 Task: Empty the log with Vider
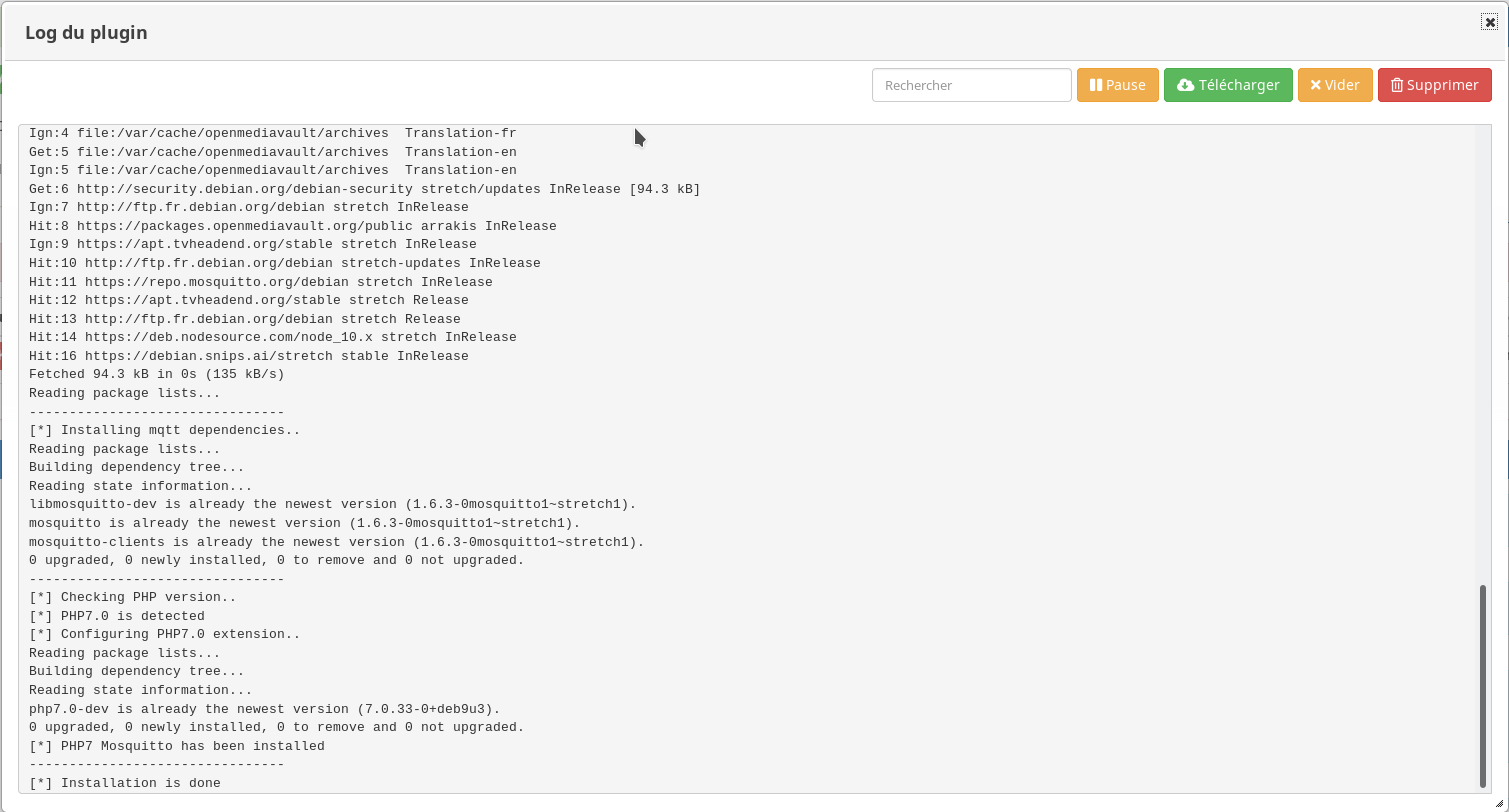pyautogui.click(x=1335, y=85)
